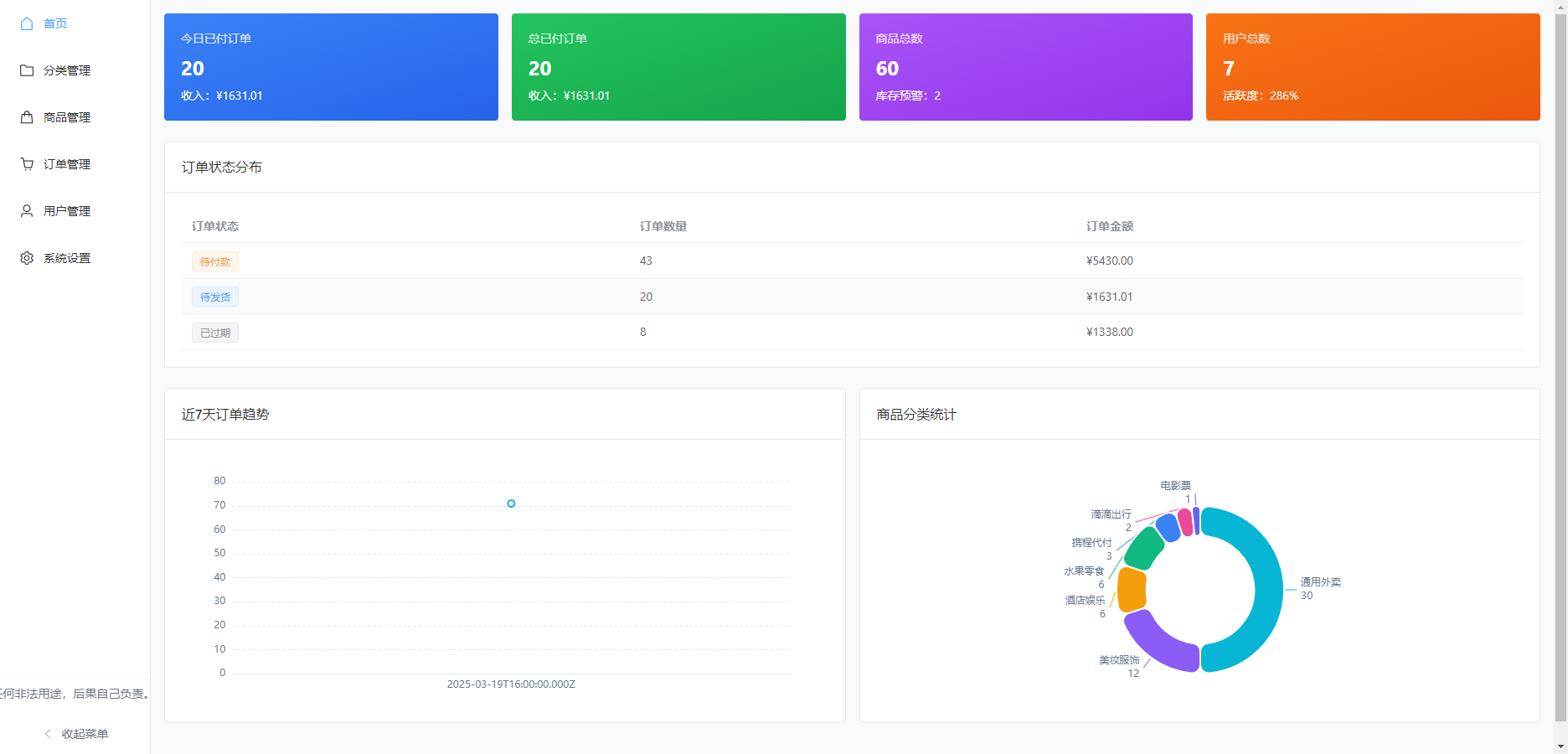Image resolution: width=1568 pixels, height=754 pixels.
Task: Open the 首页 home icon in sidebar
Action: (x=26, y=23)
